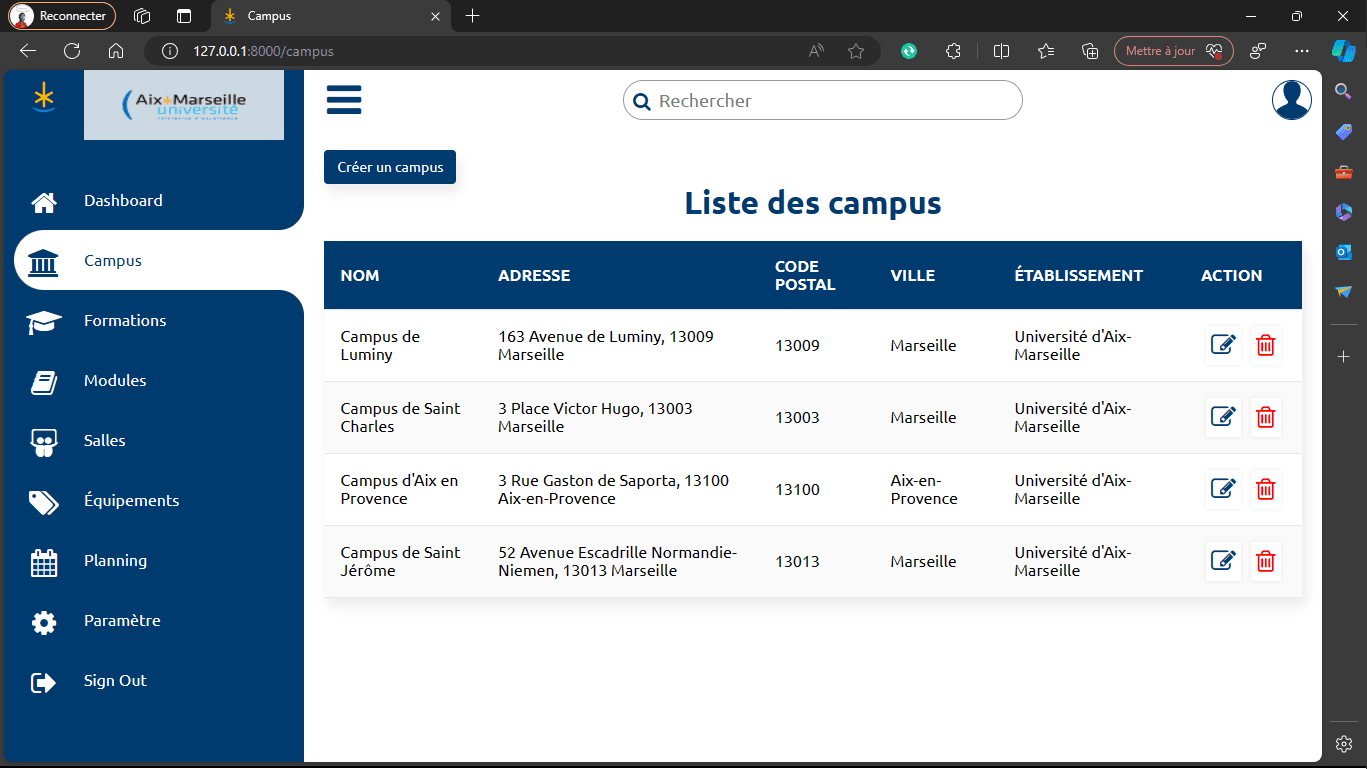Open the Modules menu label
1367x769 pixels.
pos(115,380)
